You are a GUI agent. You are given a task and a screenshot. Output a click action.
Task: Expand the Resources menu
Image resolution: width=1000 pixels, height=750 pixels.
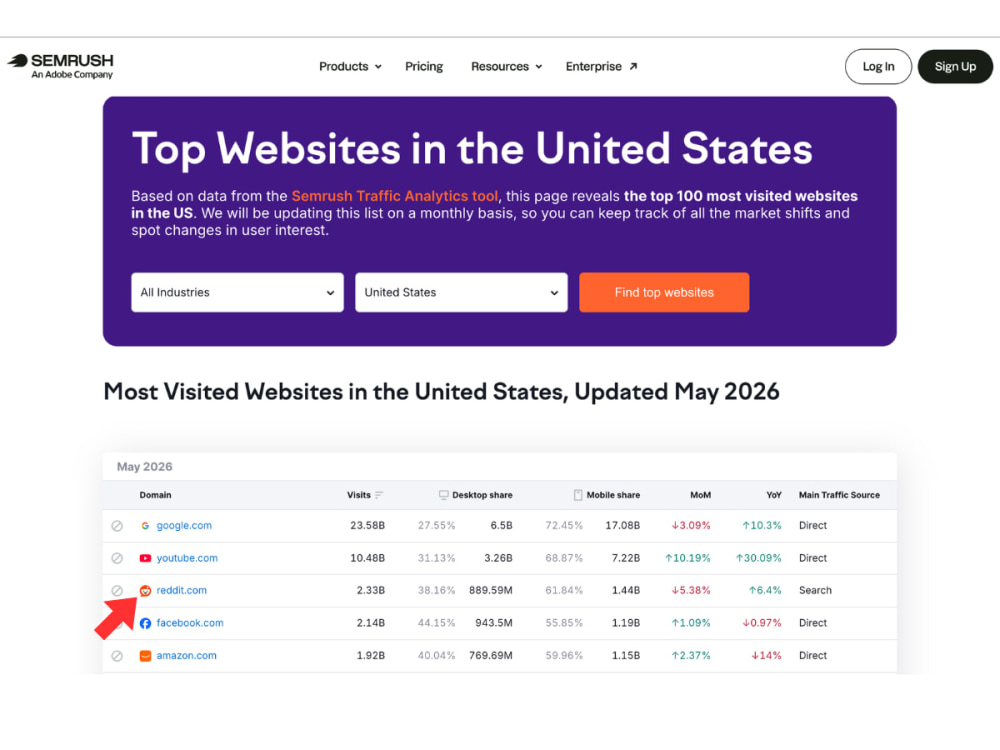[506, 66]
